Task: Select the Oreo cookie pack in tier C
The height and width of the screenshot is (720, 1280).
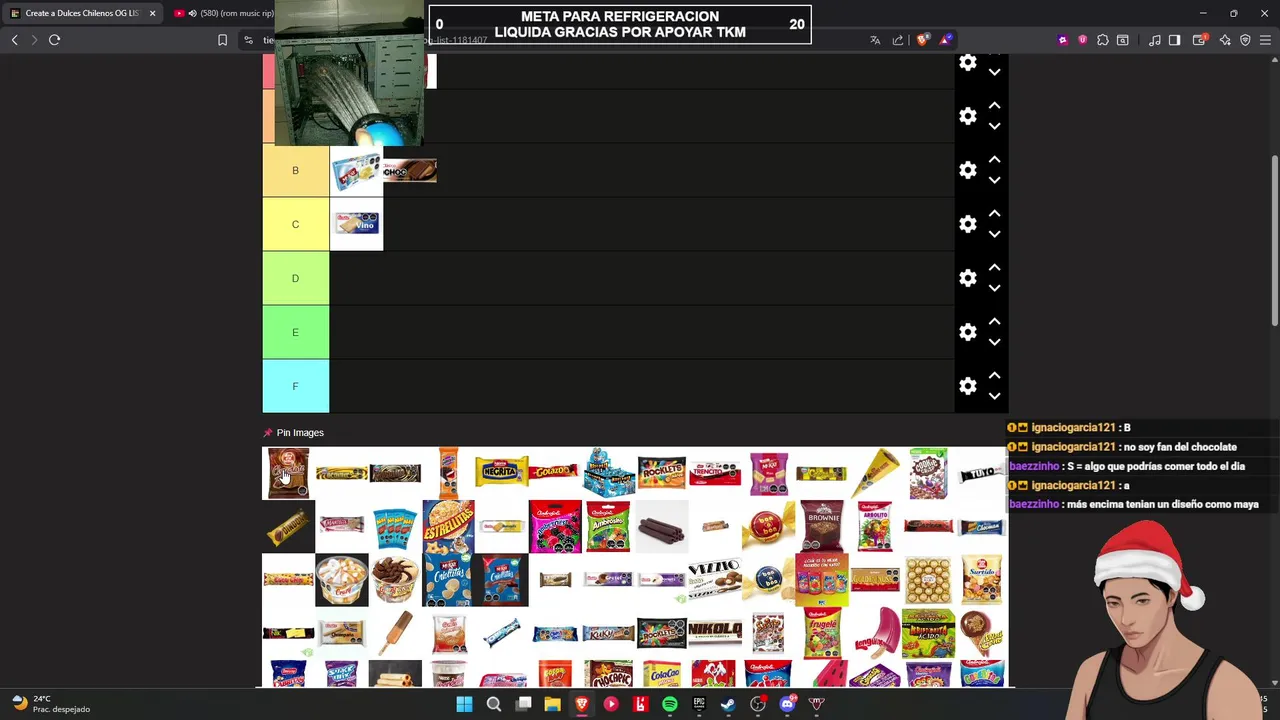Action: click(x=356, y=224)
